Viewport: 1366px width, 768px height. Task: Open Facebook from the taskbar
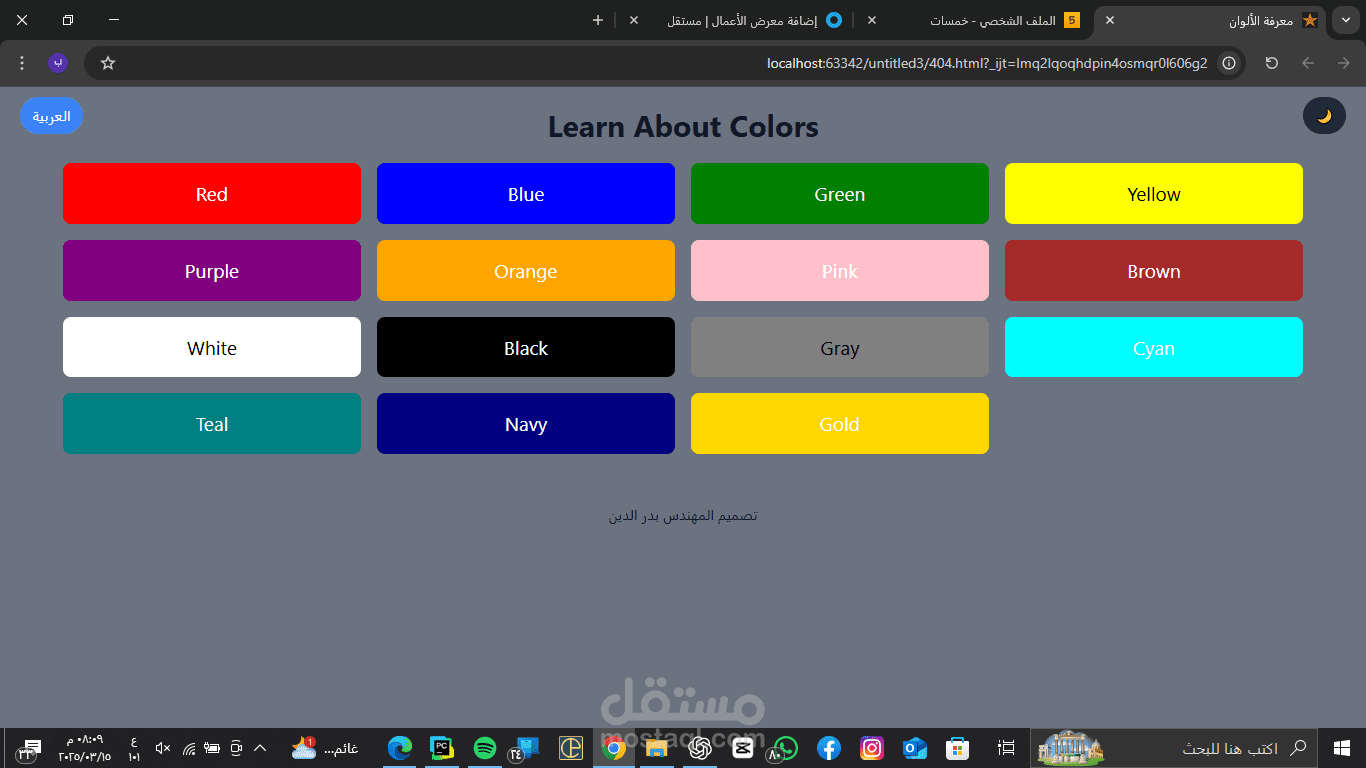(828, 748)
